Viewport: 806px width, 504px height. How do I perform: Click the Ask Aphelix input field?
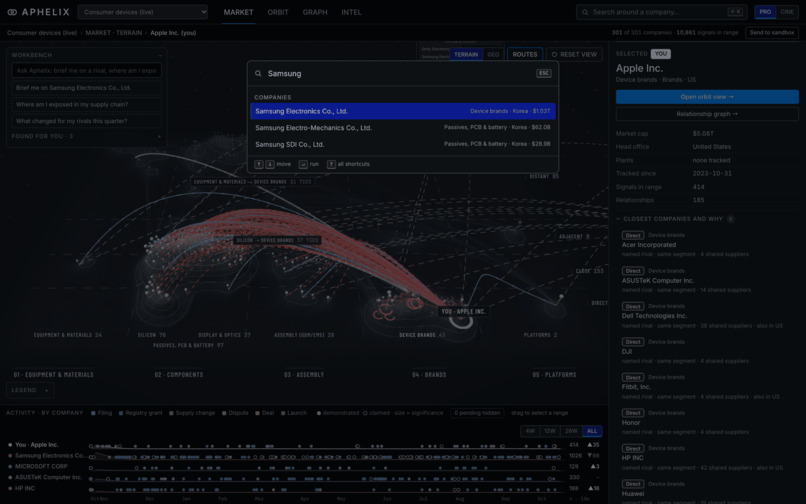click(86, 70)
